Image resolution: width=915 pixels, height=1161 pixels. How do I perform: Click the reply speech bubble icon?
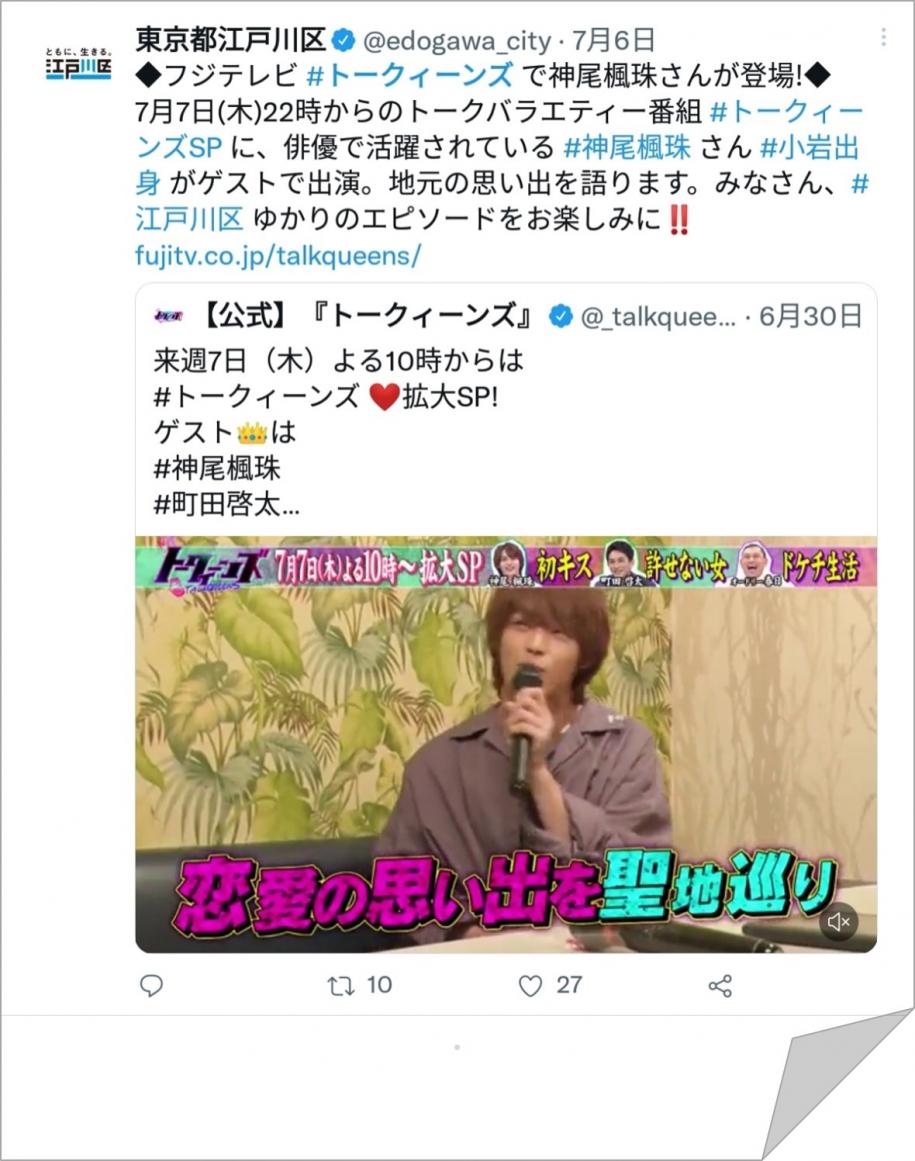tap(151, 986)
